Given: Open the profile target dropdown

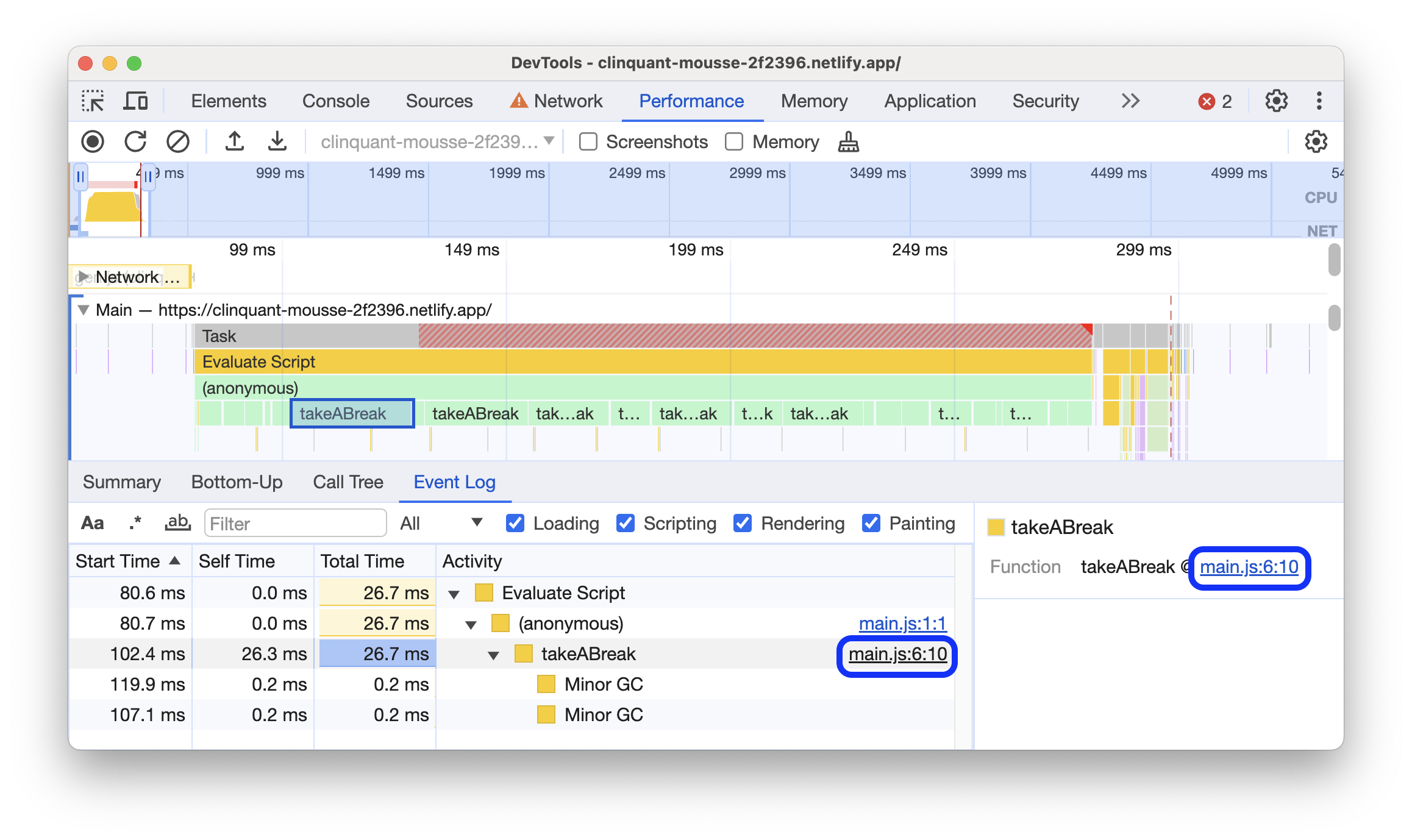Looking at the screenshot, I should 436,141.
